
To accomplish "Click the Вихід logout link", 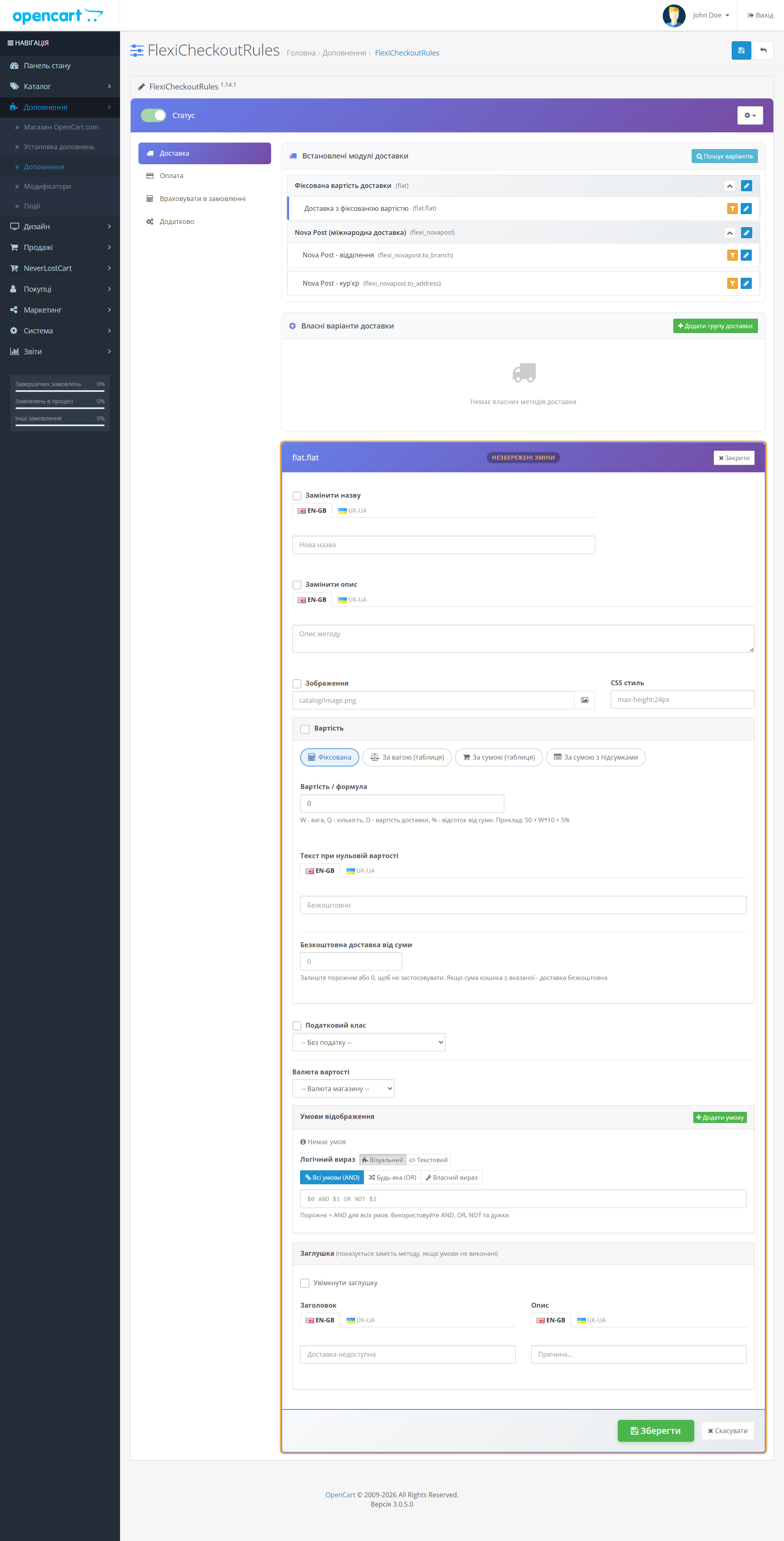I will pos(760,16).
